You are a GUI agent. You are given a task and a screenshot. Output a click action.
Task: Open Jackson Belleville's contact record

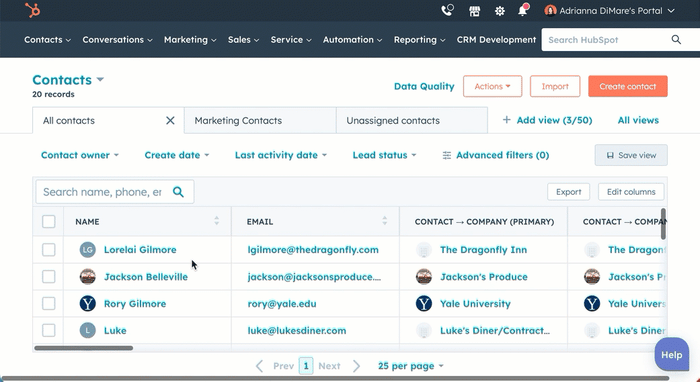(x=146, y=277)
